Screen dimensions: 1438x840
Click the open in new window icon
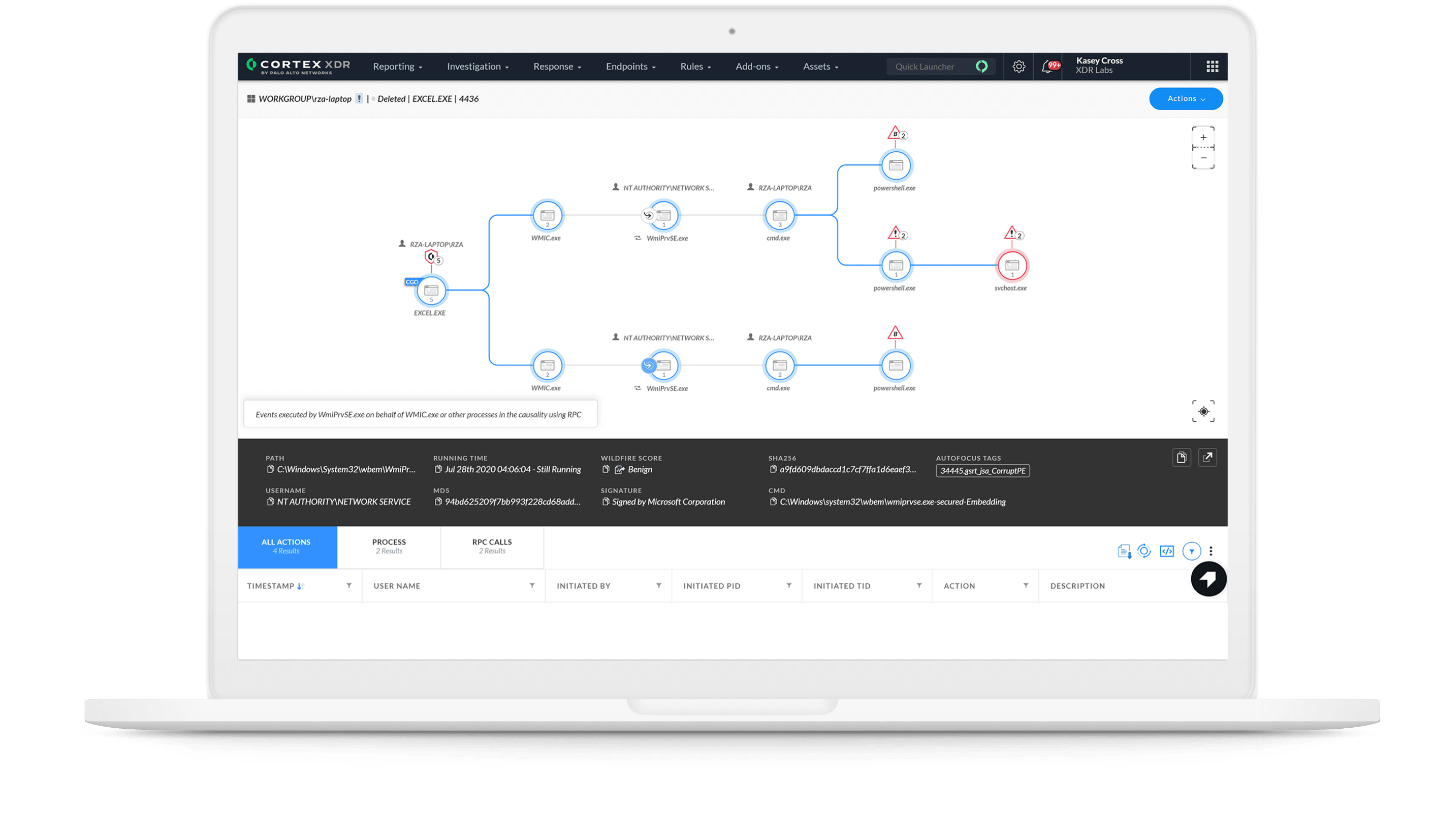pyautogui.click(x=1208, y=457)
